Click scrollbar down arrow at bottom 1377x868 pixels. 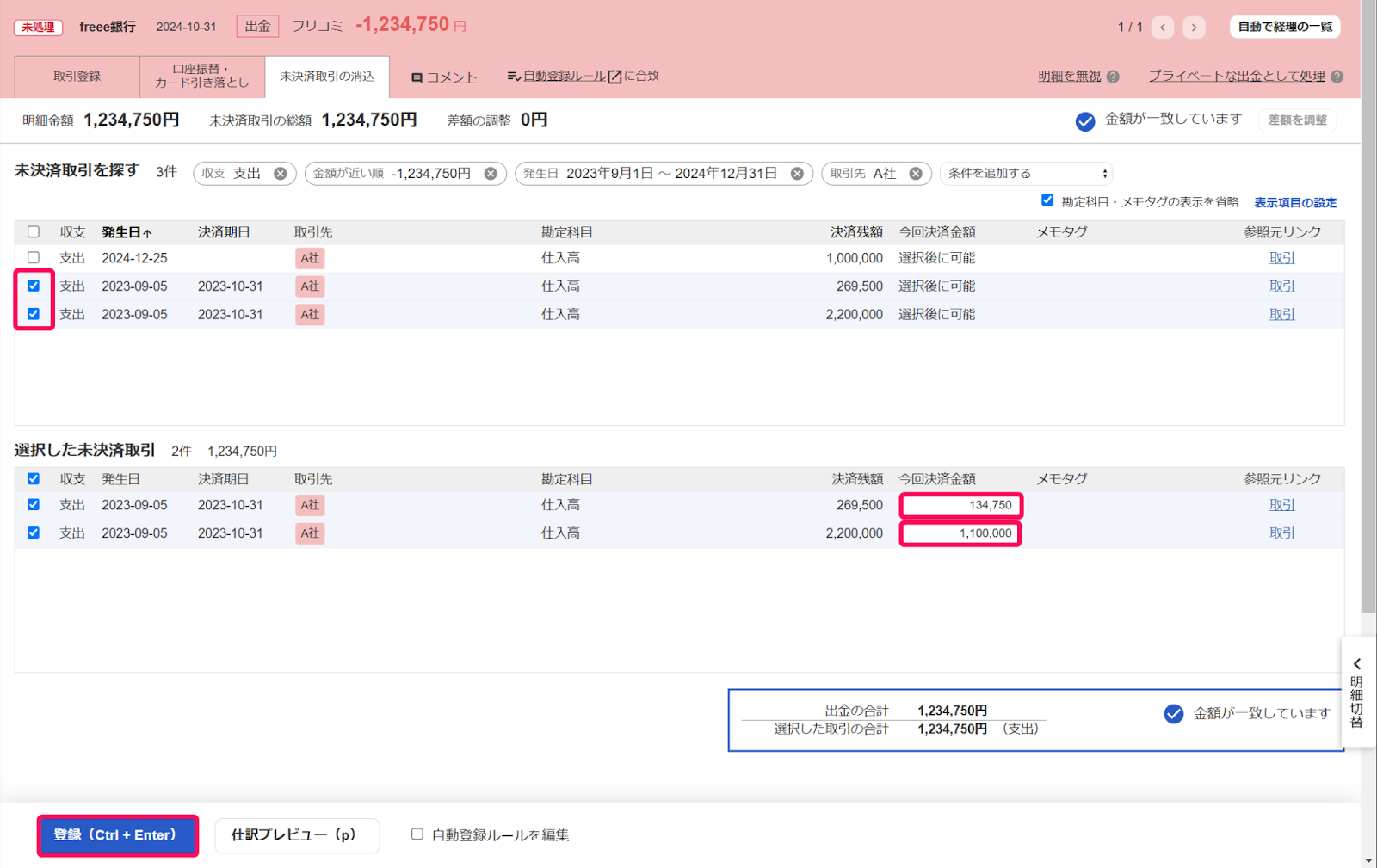[1368, 860]
